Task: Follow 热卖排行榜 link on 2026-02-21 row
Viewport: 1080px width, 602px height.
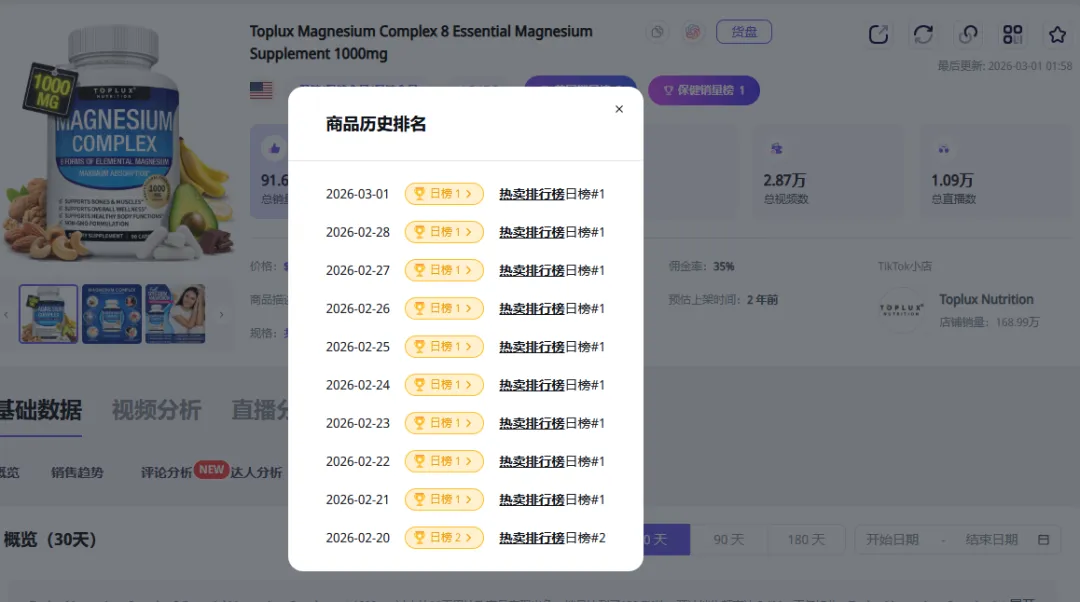Action: click(x=532, y=499)
